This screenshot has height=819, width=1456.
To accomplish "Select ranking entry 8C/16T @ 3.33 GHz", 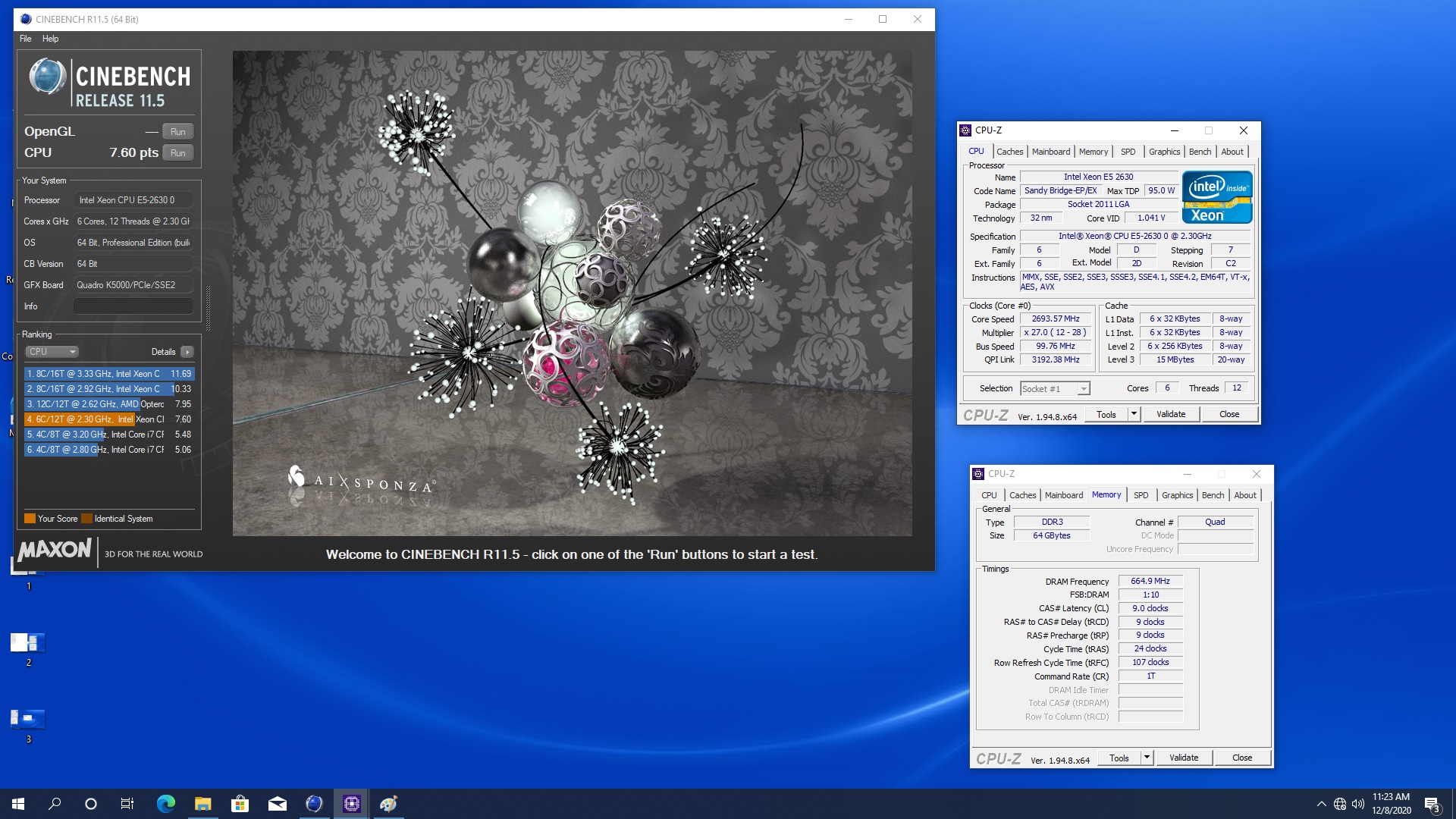I will [109, 374].
